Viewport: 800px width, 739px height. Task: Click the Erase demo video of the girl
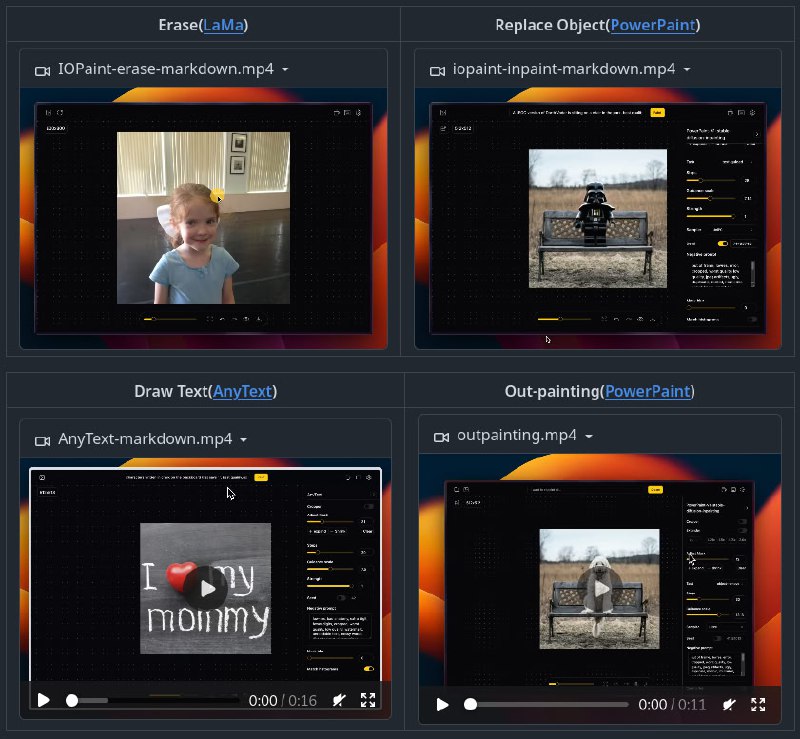pyautogui.click(x=204, y=218)
